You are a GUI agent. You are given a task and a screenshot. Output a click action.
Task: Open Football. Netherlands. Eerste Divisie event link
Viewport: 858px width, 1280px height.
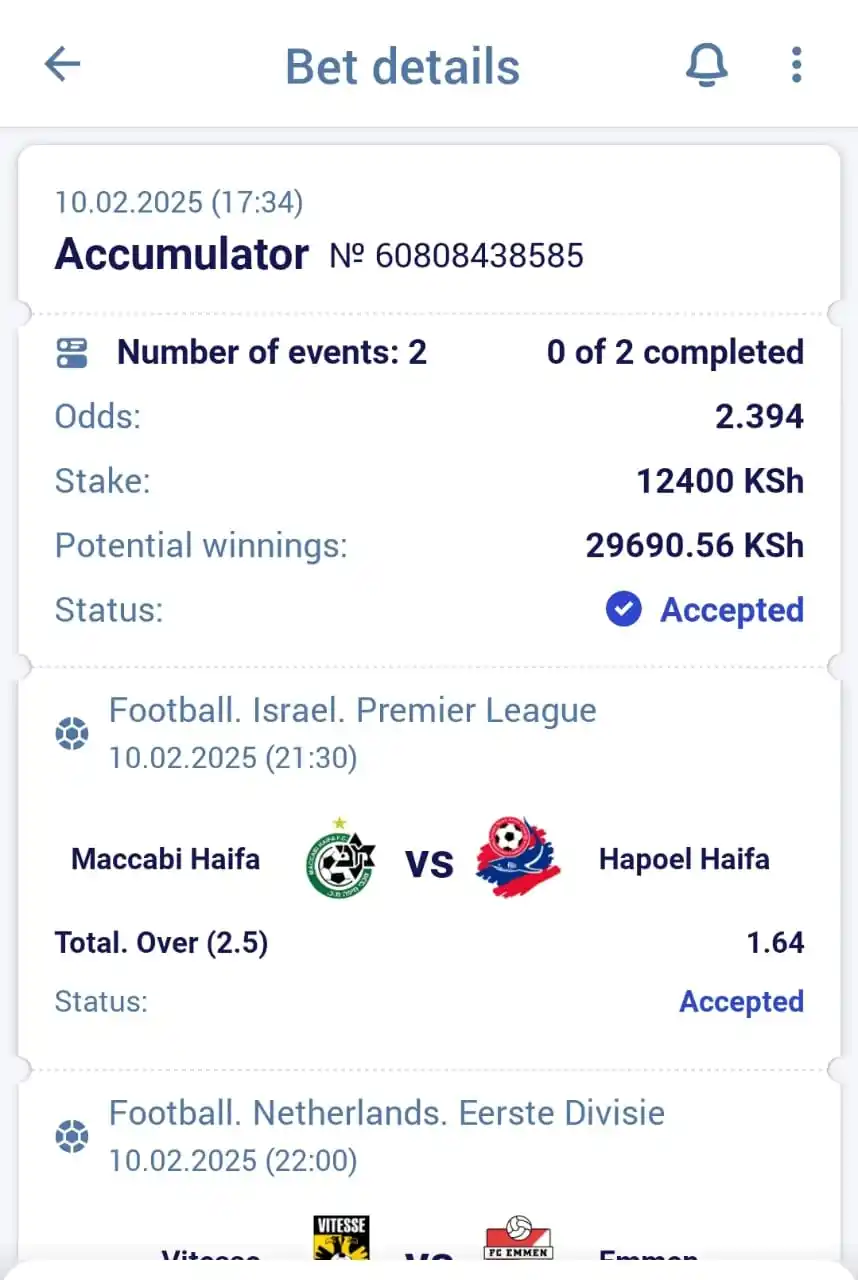(386, 1113)
